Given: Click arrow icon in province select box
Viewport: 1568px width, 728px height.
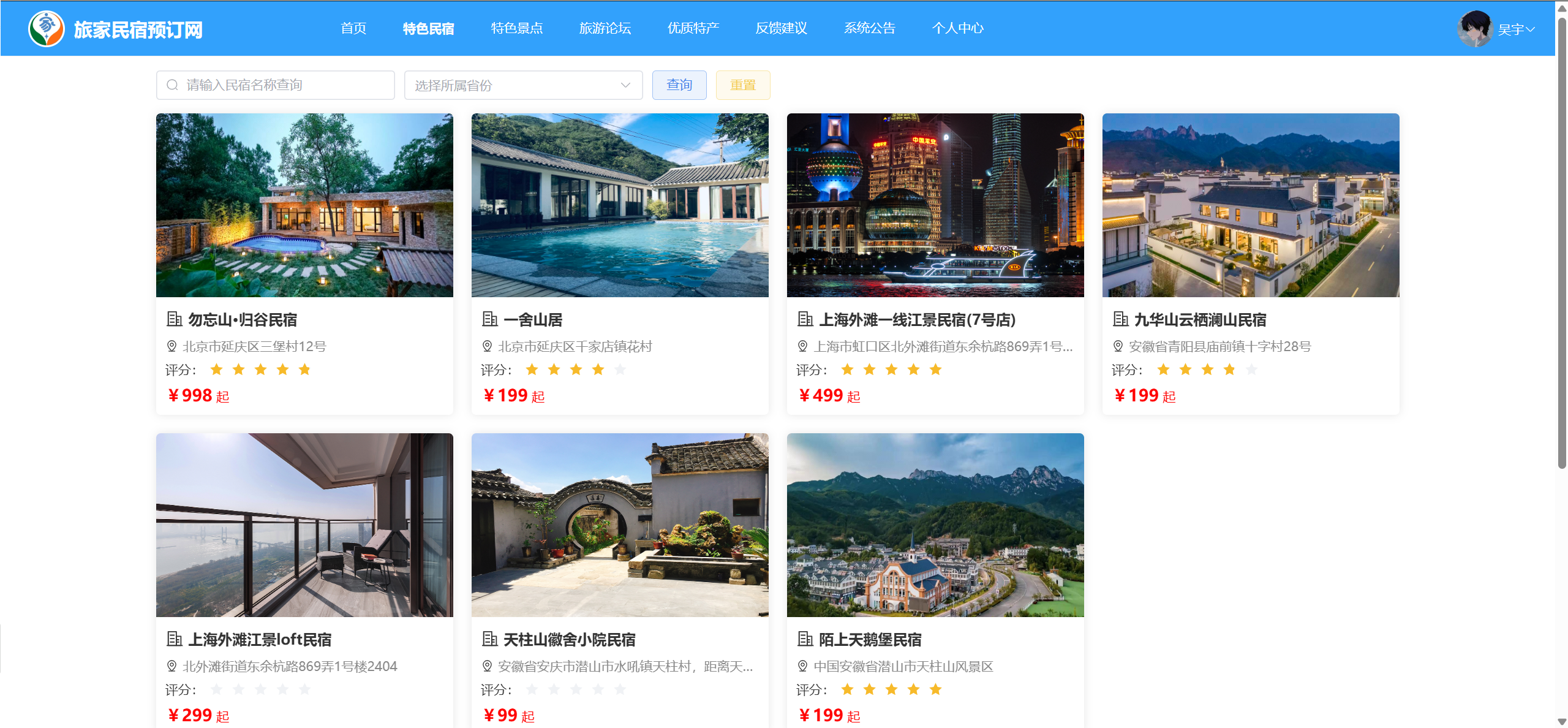Looking at the screenshot, I should (625, 85).
